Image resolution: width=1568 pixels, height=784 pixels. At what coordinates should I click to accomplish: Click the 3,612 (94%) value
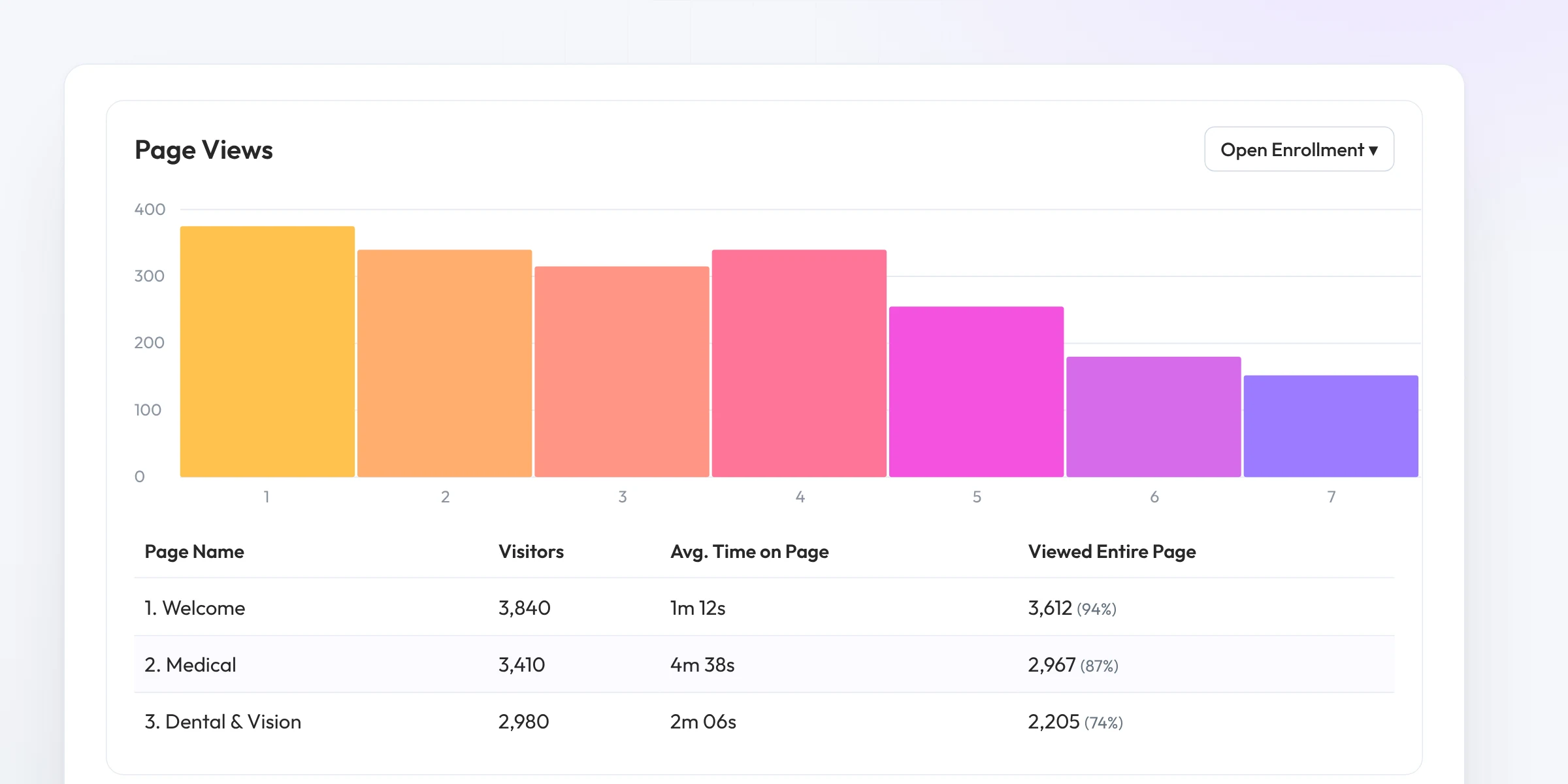[x=1072, y=608]
